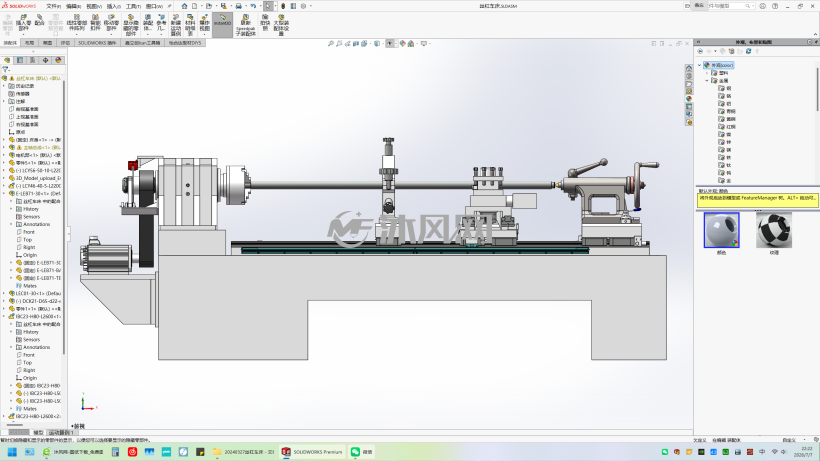
Task: Switch to the 草图 (Sketch) ribbon tab
Action: point(48,43)
